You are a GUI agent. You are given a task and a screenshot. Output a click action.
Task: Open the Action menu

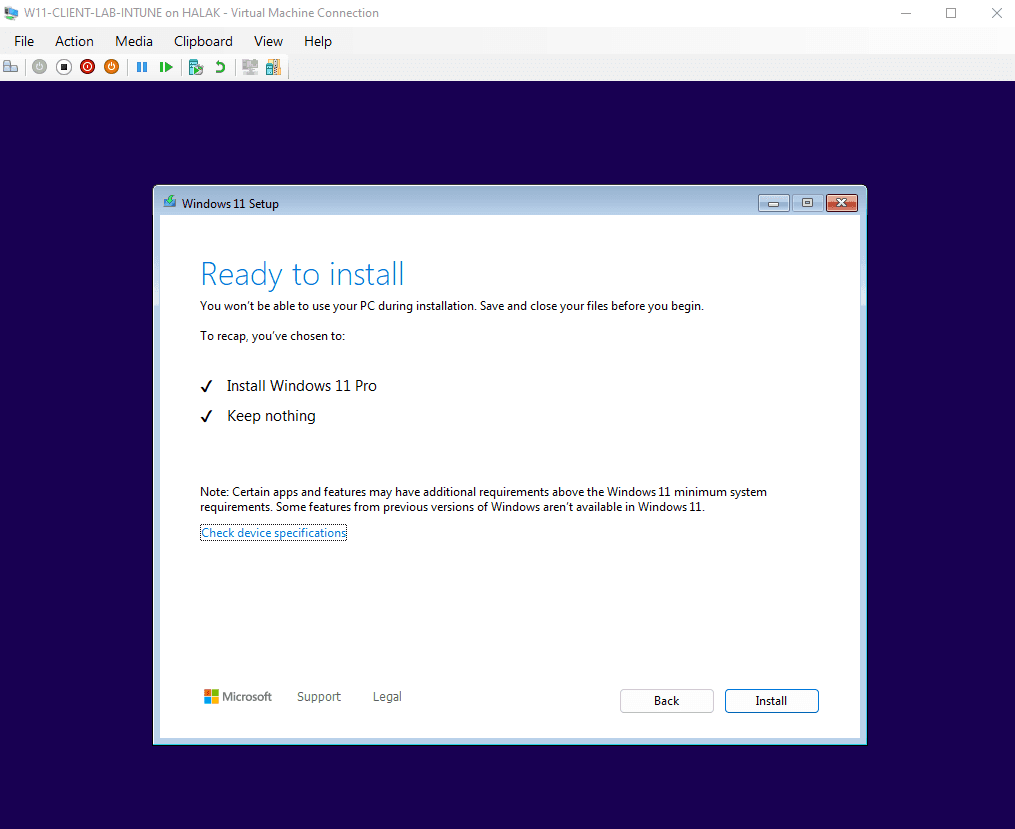[74, 41]
